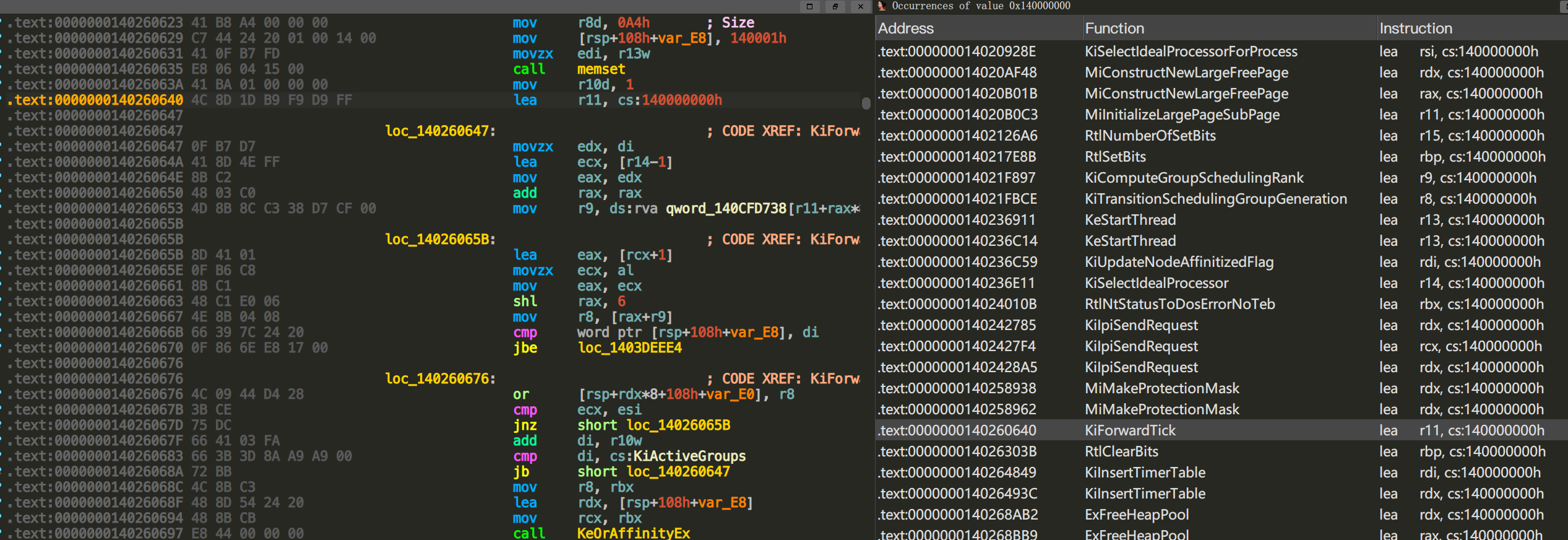Click the cs:140000000h operand in lea r11

pyautogui.click(x=670, y=100)
